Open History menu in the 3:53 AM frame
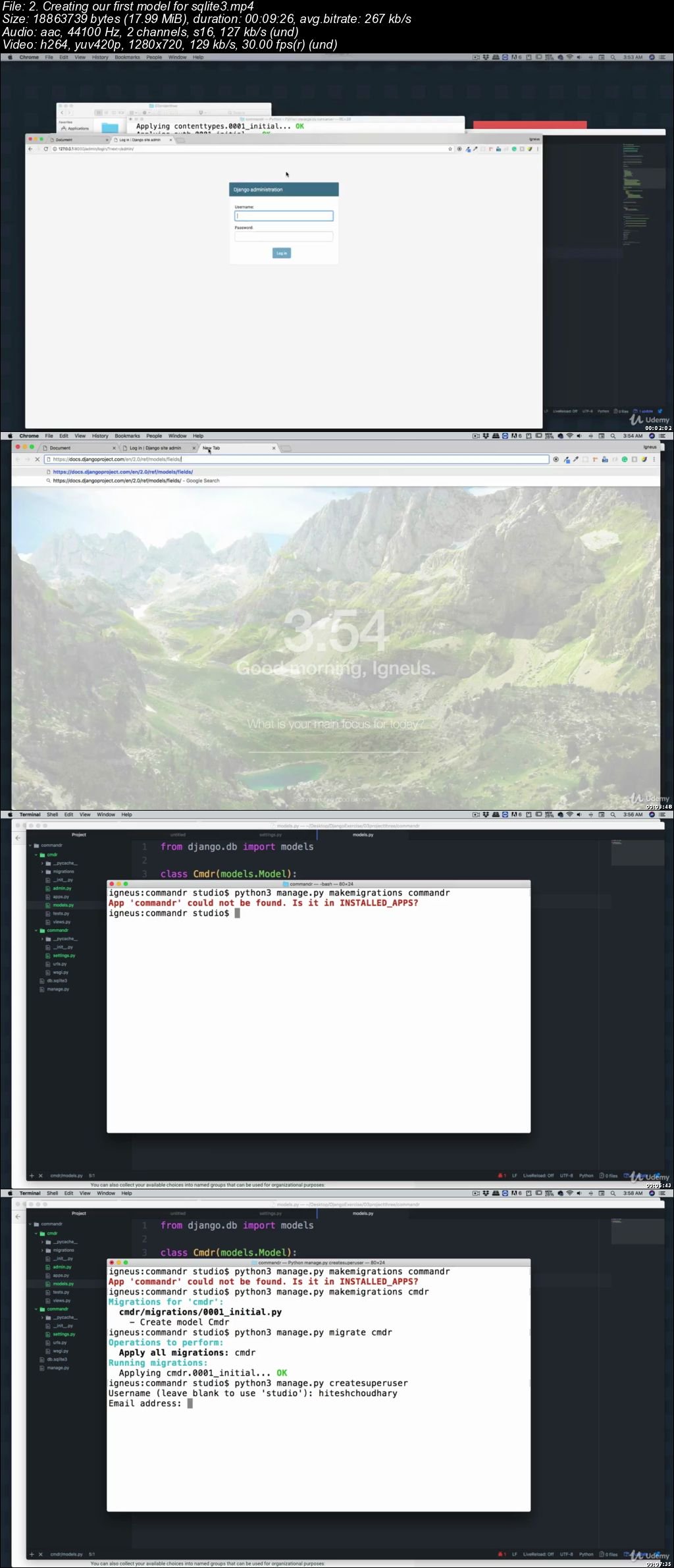Screen dimensions: 674x1568 point(100,57)
